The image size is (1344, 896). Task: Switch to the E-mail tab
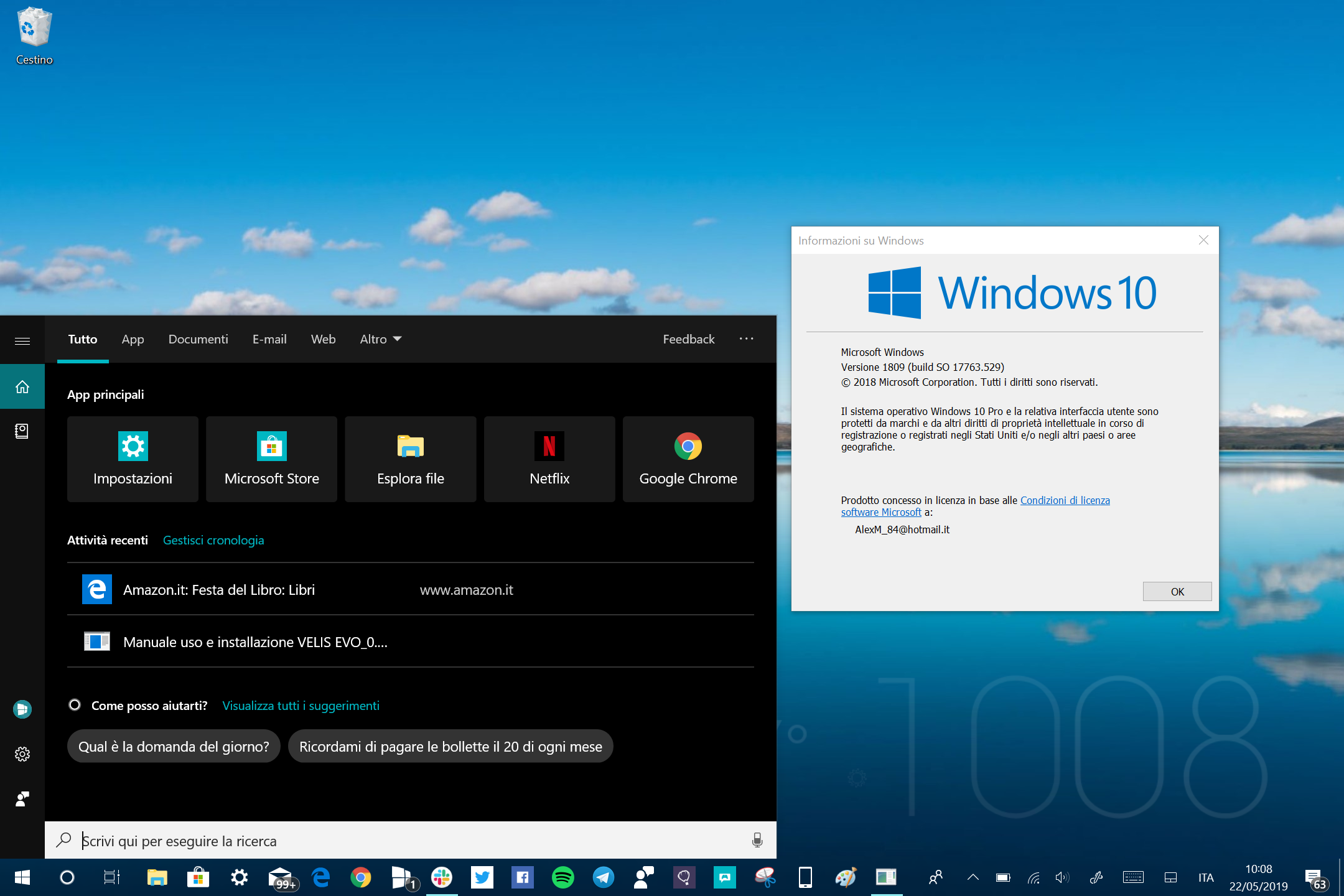(269, 339)
